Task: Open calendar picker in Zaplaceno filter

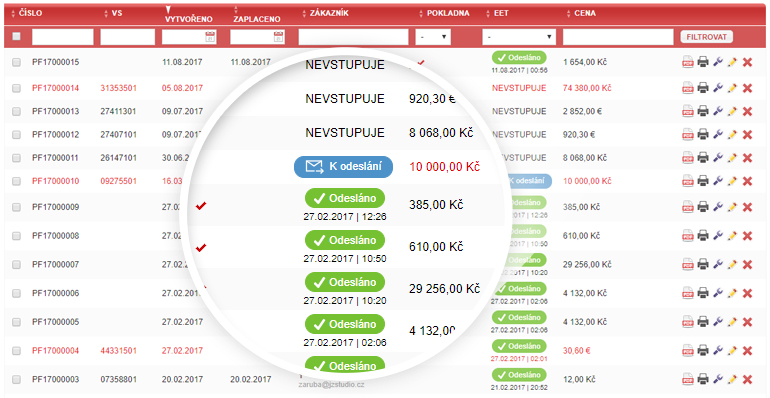Action: click(x=278, y=37)
